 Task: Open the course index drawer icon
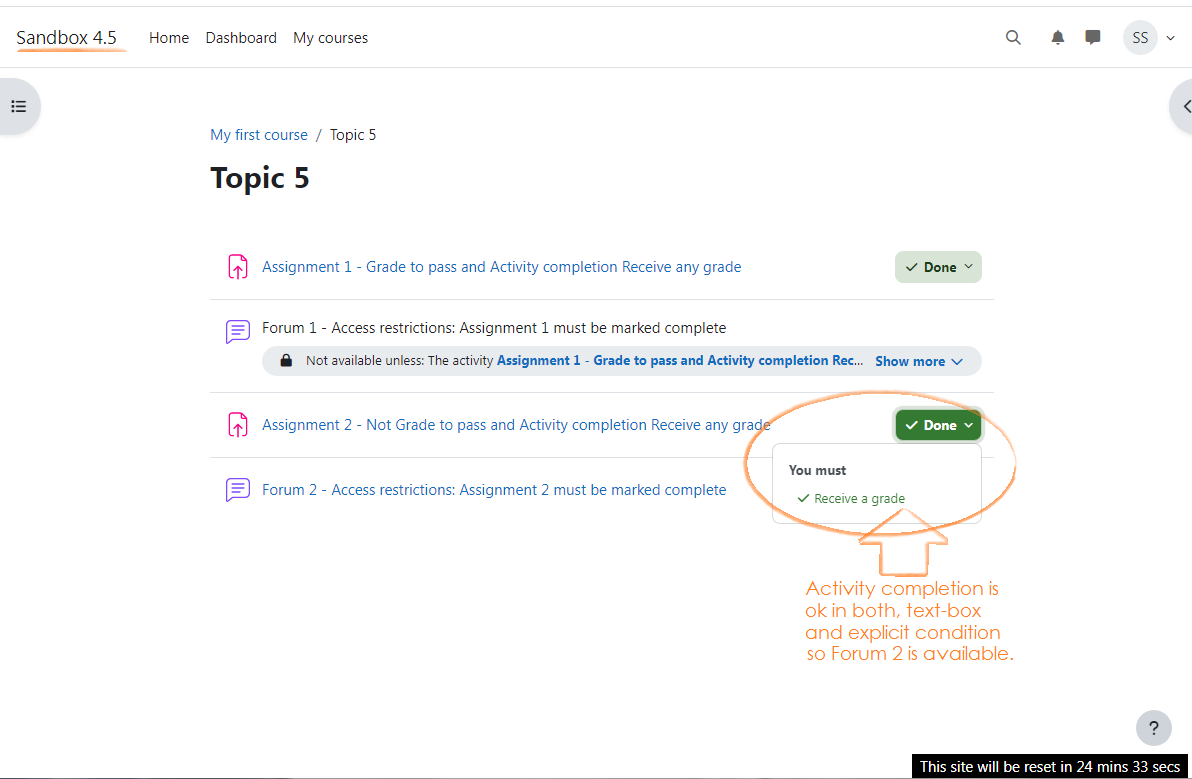[x=19, y=106]
